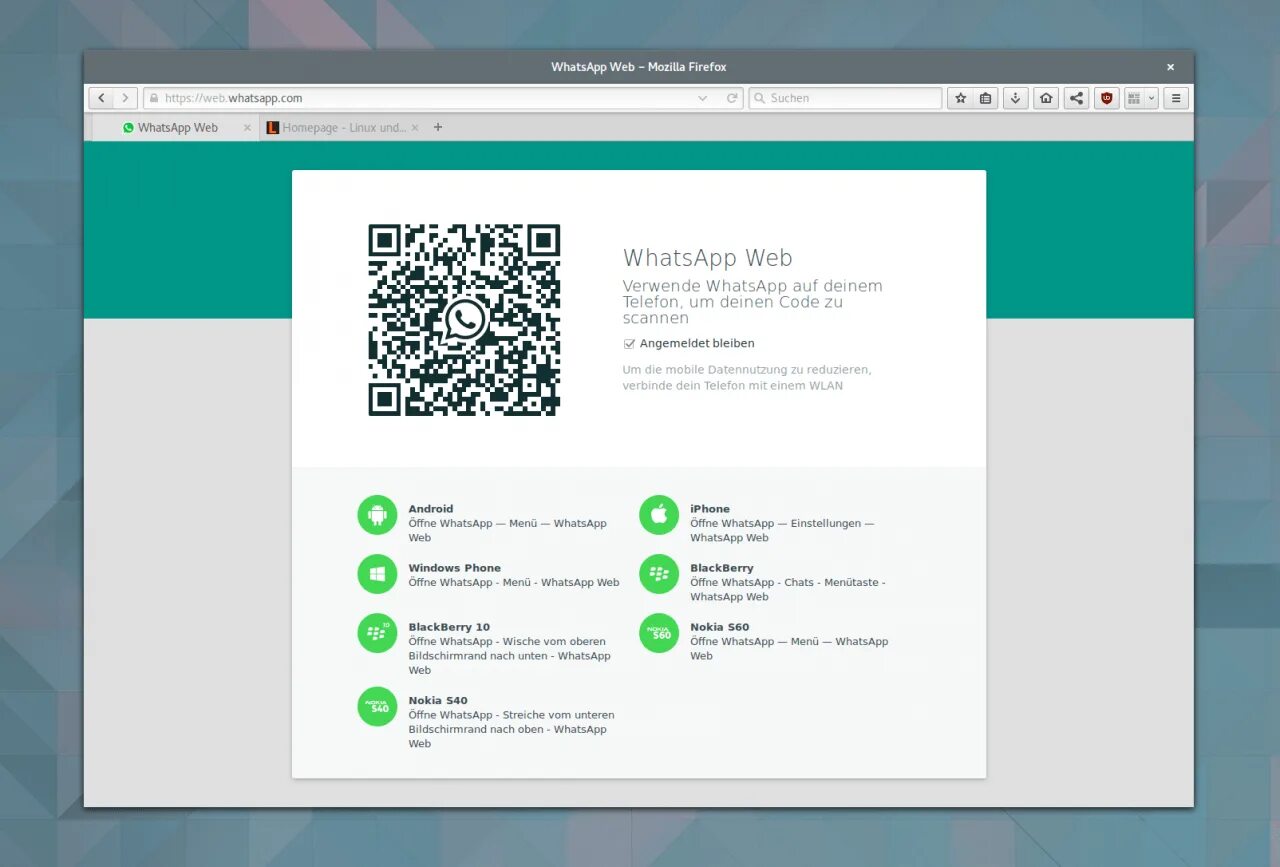This screenshot has width=1280, height=867.
Task: Switch to the Homepage - Linux und... tab
Action: (x=342, y=128)
